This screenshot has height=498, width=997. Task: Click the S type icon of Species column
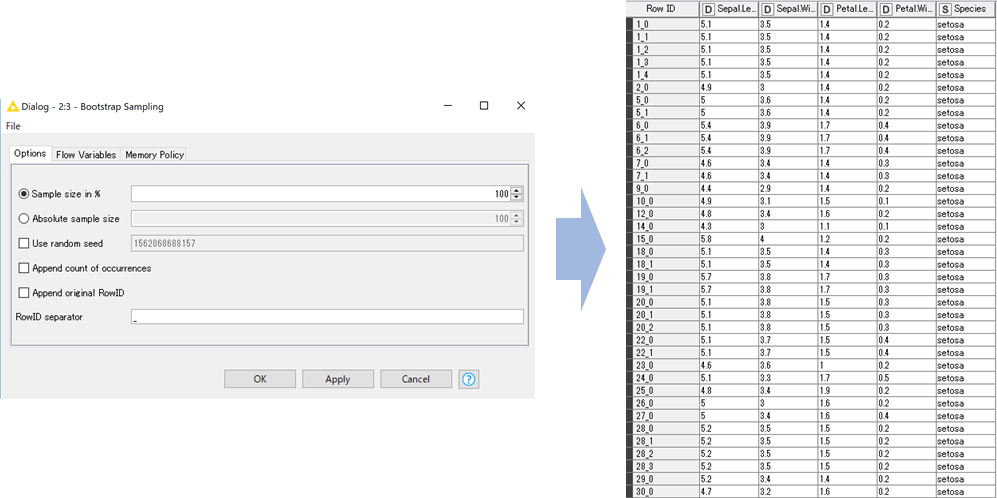(x=945, y=10)
